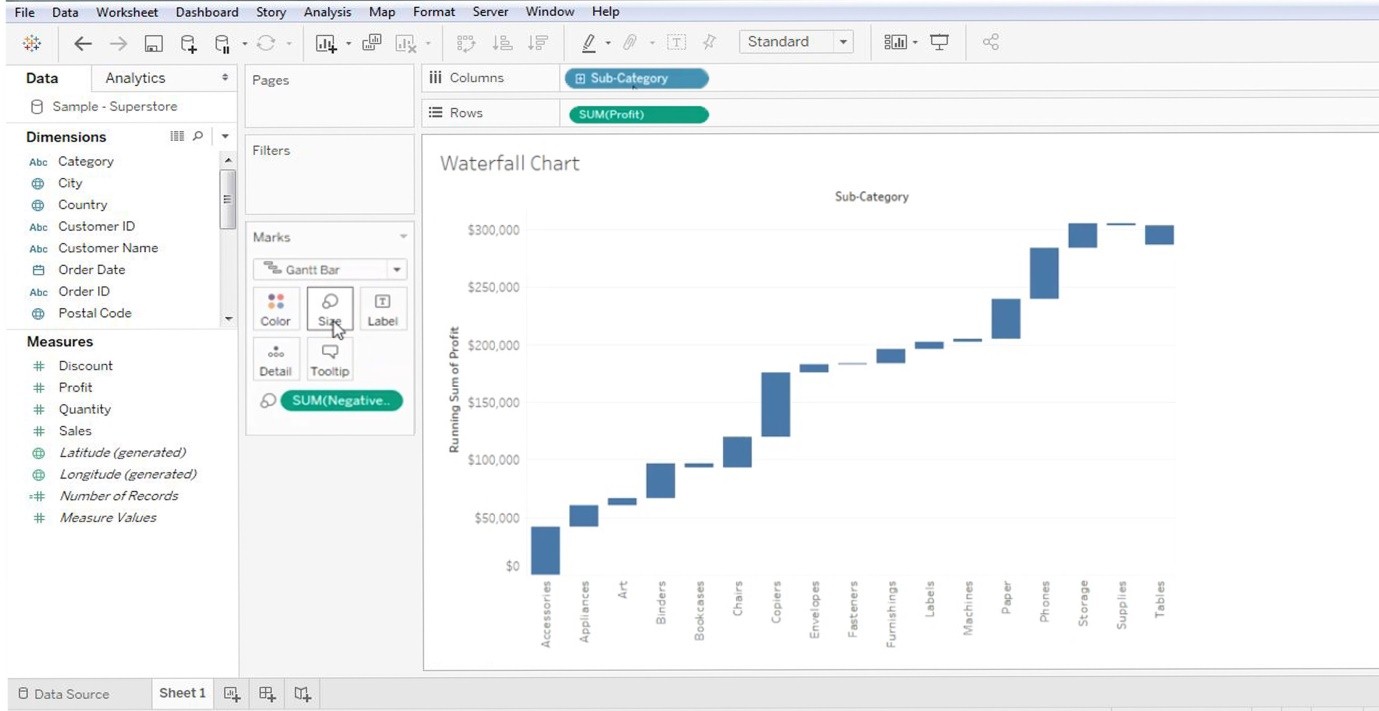Image resolution: width=1379 pixels, height=711 pixels.
Task: Select the Number of Records measure
Action: click(x=118, y=496)
